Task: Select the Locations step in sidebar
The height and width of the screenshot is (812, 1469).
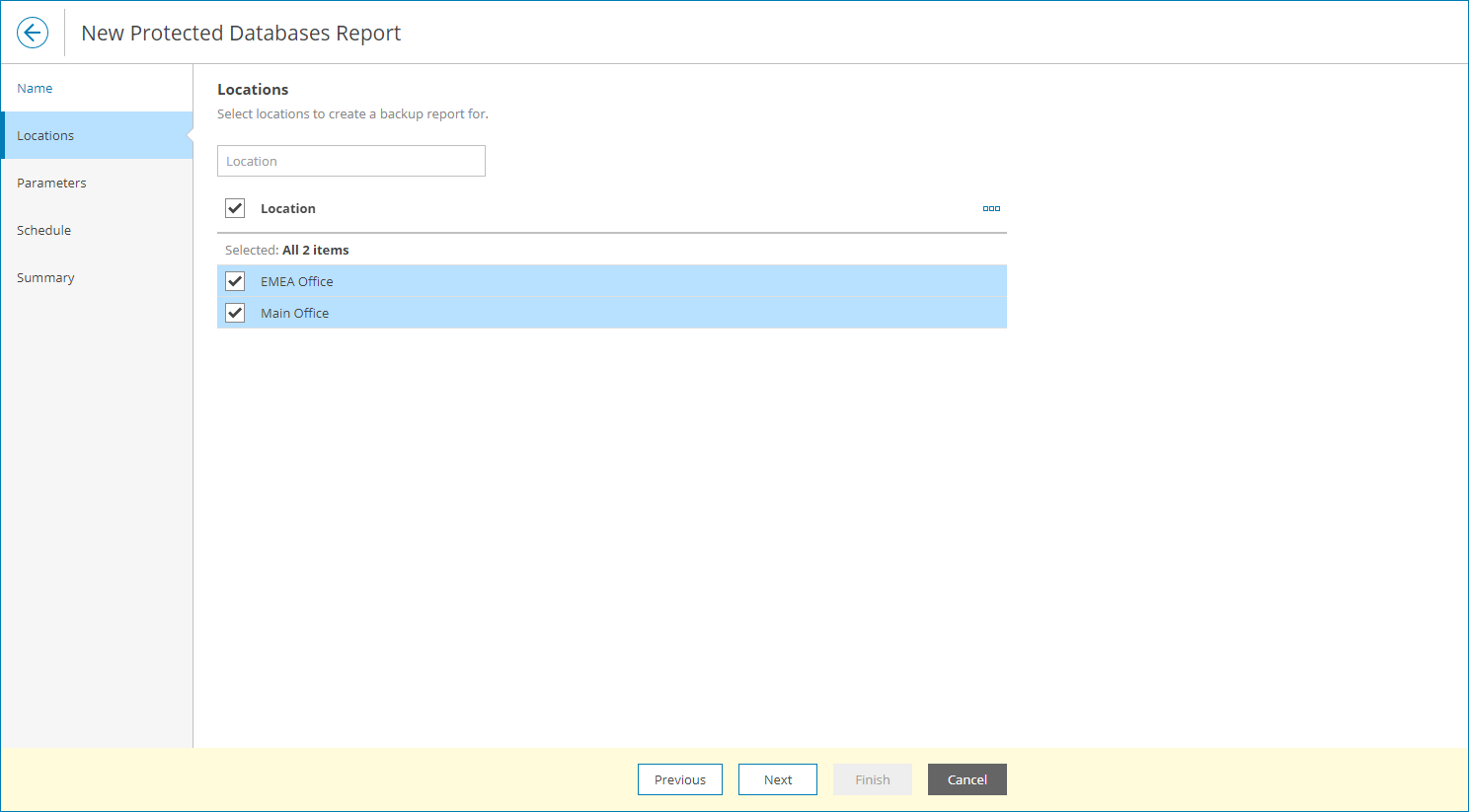Action: point(45,135)
